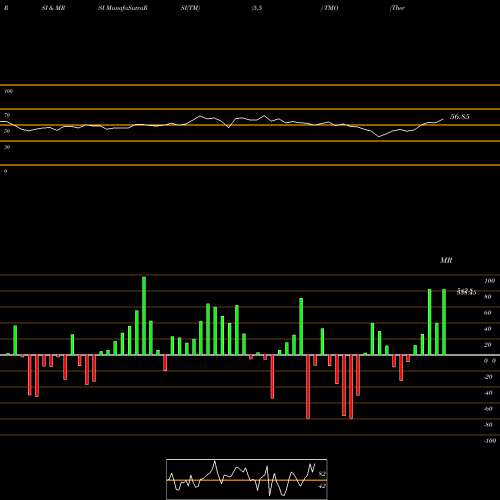Click the MR axis label -40
The width and height of the screenshot is (500, 500).
click(488, 393)
